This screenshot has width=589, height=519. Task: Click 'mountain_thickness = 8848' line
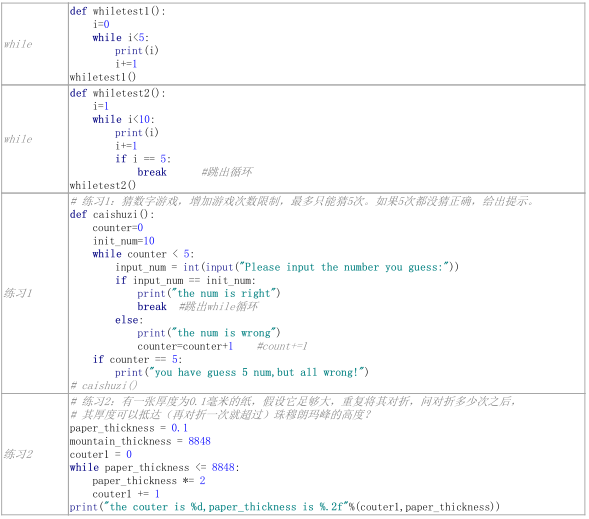click(140, 442)
